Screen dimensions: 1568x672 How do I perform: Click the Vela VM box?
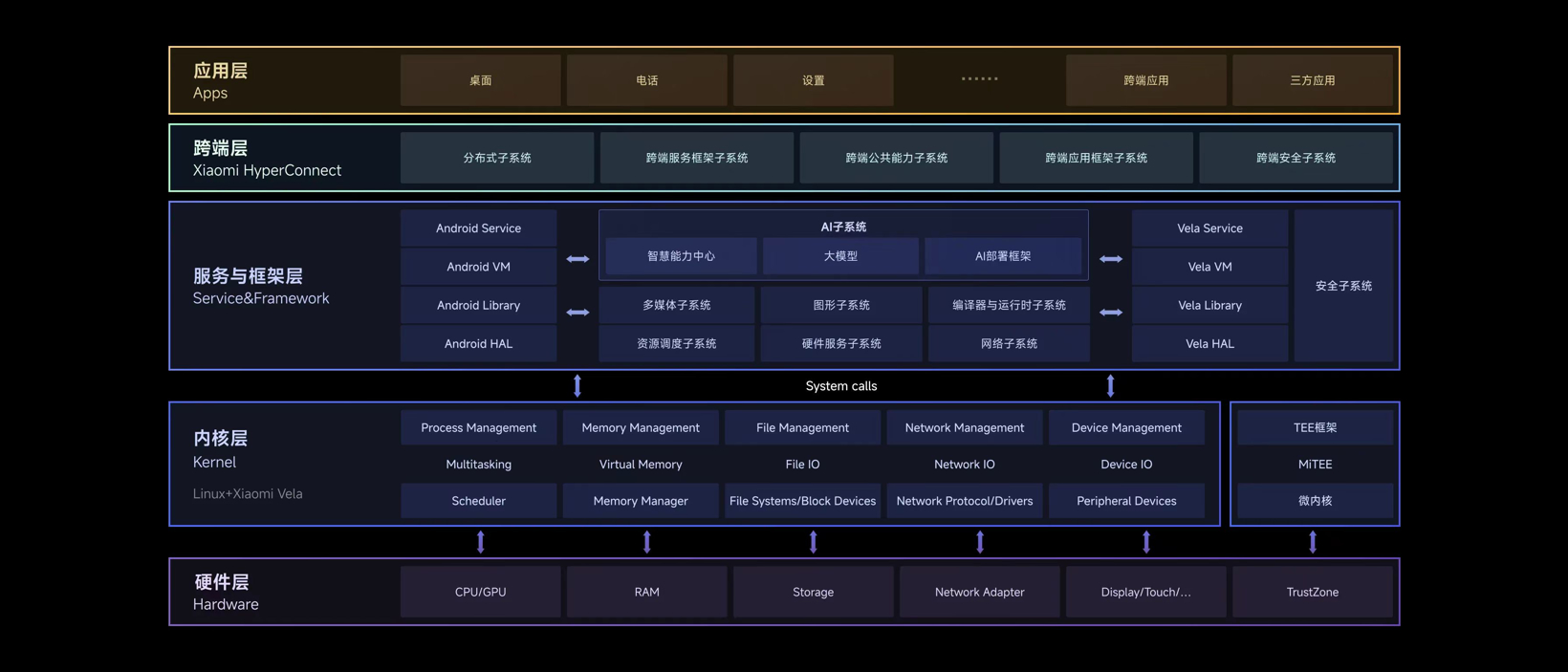[x=1209, y=267]
